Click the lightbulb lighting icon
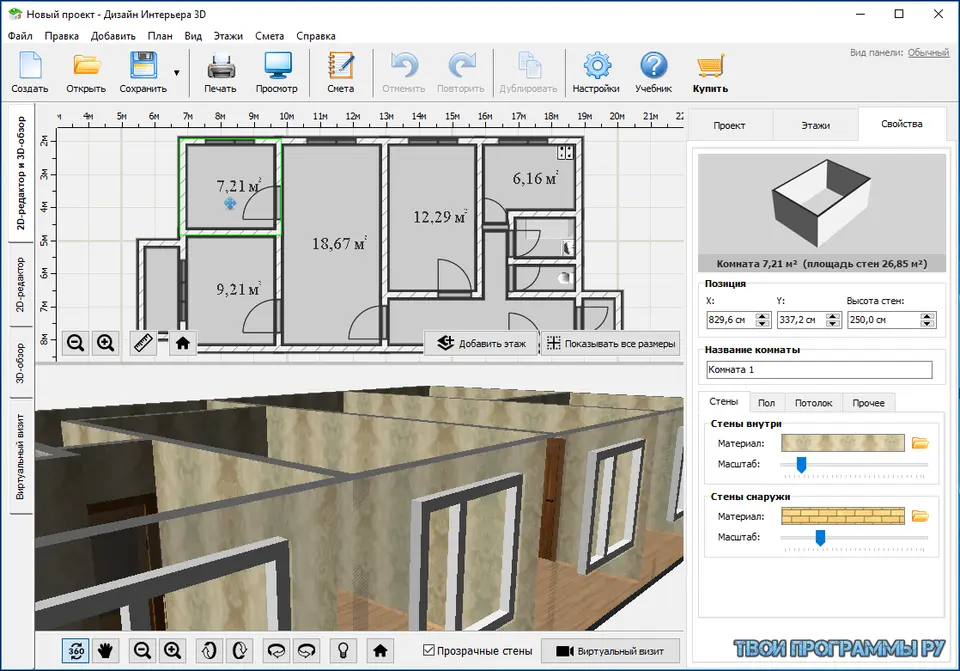This screenshot has width=960, height=671. pyautogui.click(x=343, y=650)
